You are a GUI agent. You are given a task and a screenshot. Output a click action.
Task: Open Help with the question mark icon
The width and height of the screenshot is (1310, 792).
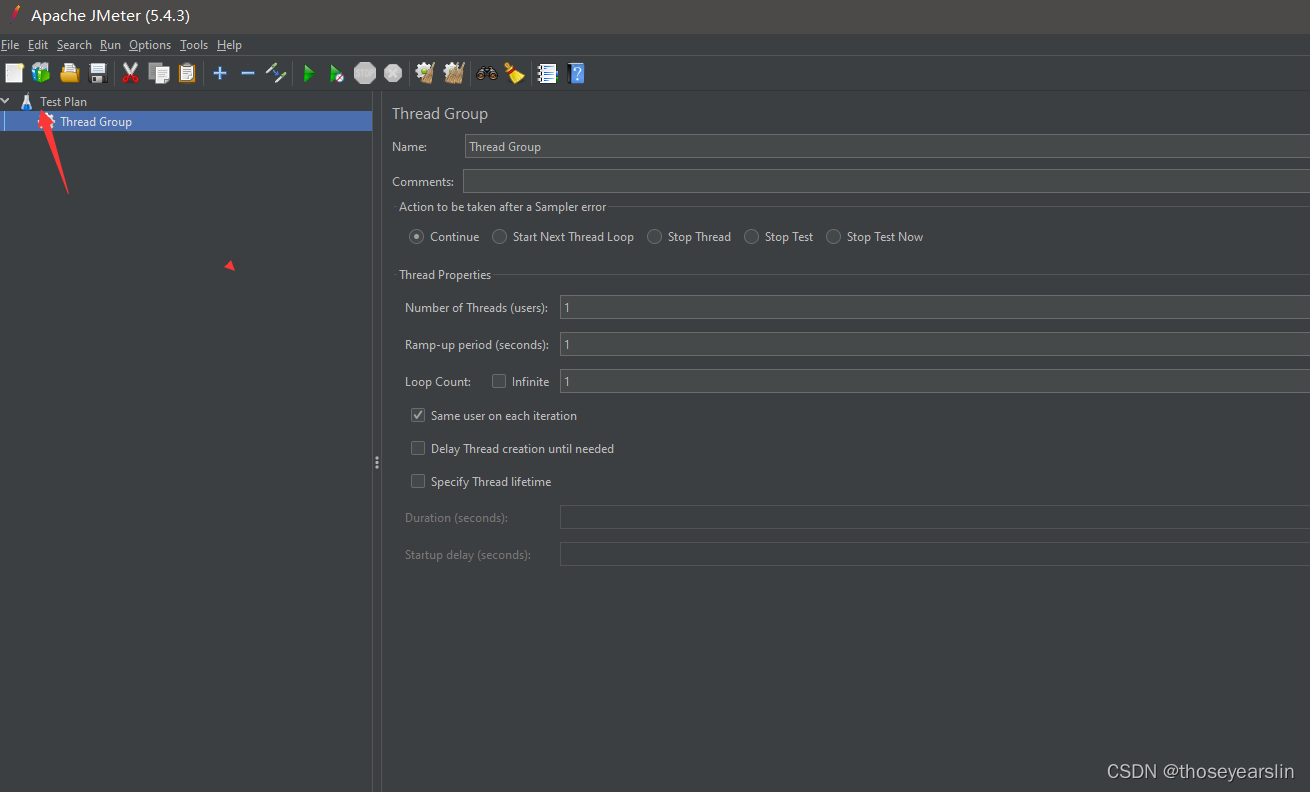click(575, 73)
